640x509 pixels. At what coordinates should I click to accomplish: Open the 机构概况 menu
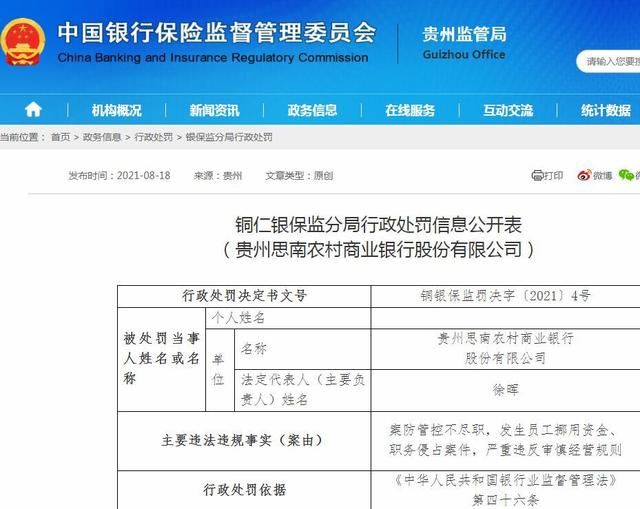tap(116, 110)
